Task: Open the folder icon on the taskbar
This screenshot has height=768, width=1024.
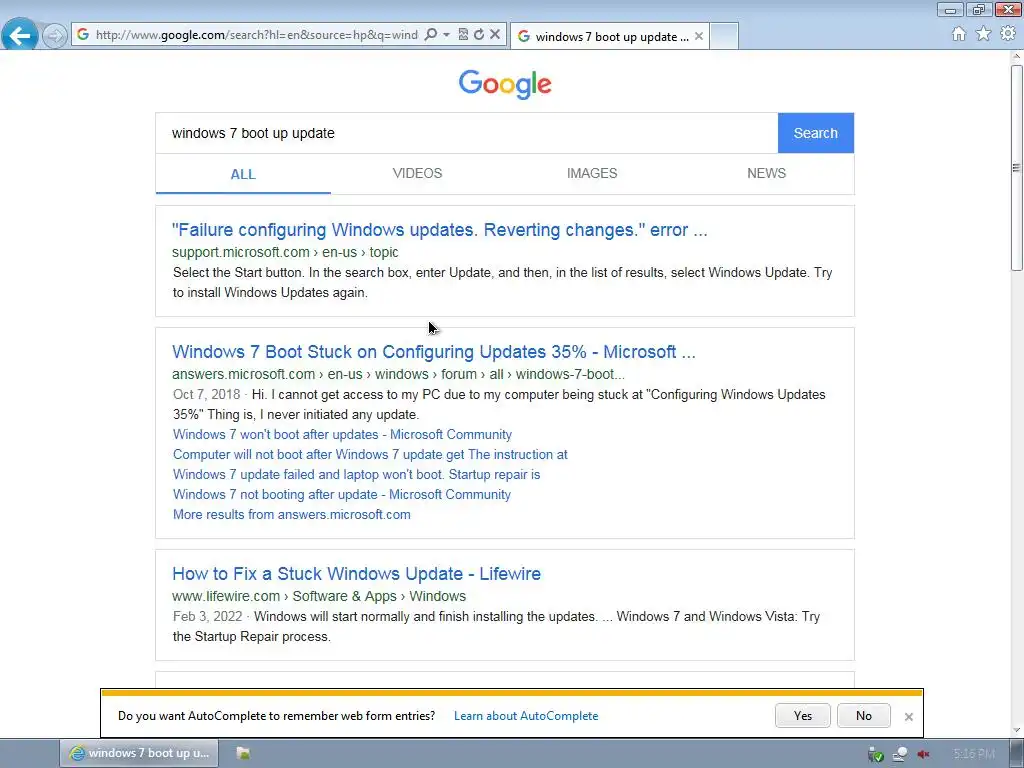Action: coord(243,753)
